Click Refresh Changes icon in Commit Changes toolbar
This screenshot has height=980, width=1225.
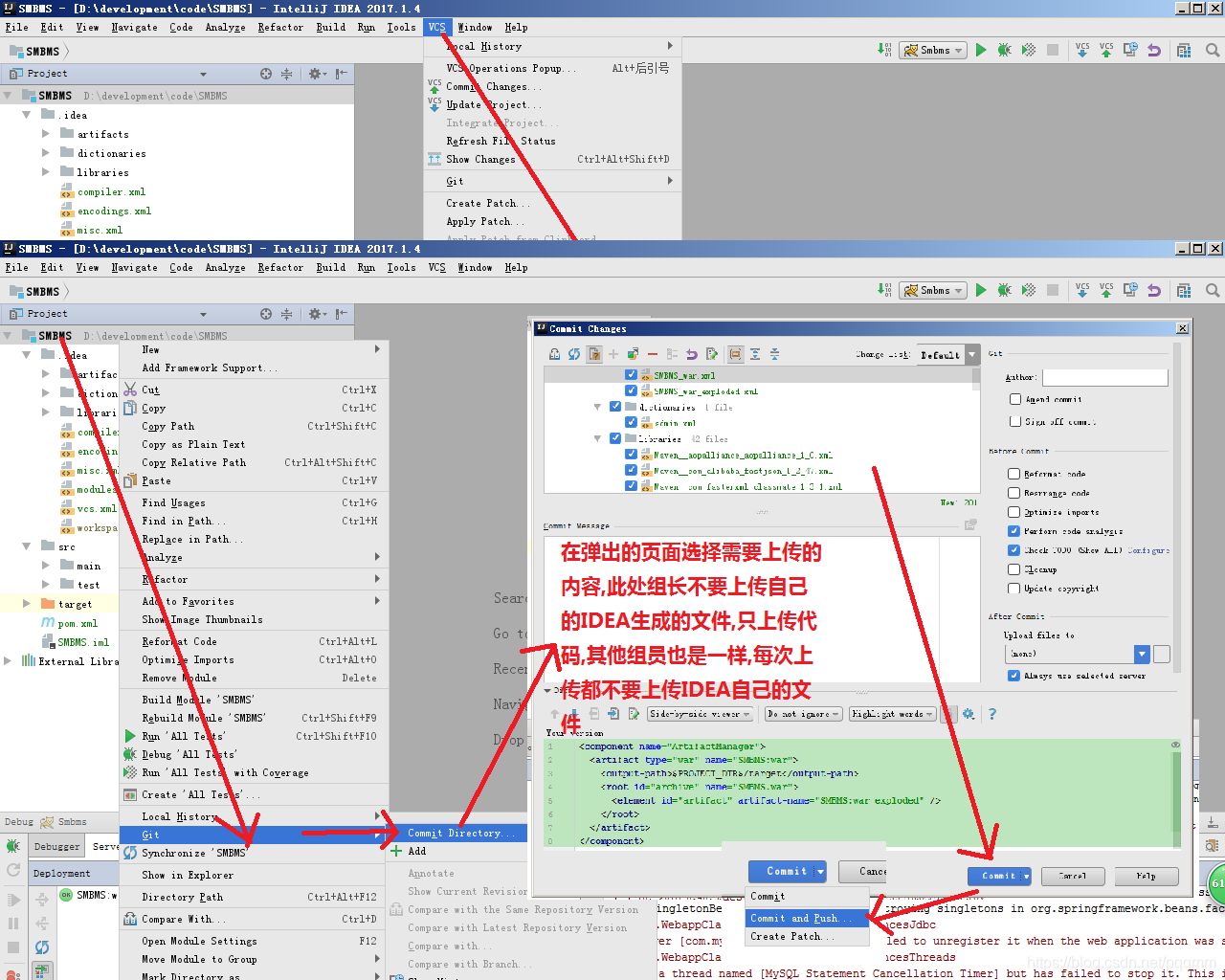[574, 354]
